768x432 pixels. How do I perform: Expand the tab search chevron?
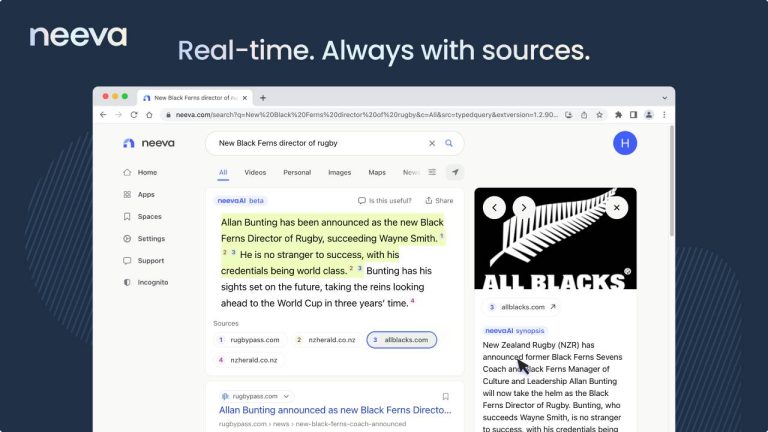coord(665,98)
